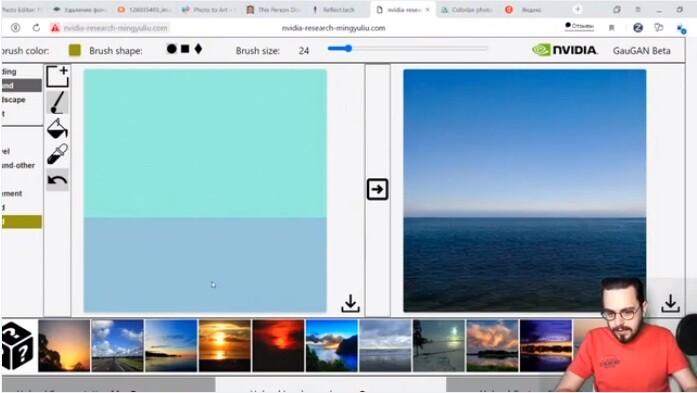Switch to the Colorize photo tab
The height and width of the screenshot is (393, 697).
466,9
